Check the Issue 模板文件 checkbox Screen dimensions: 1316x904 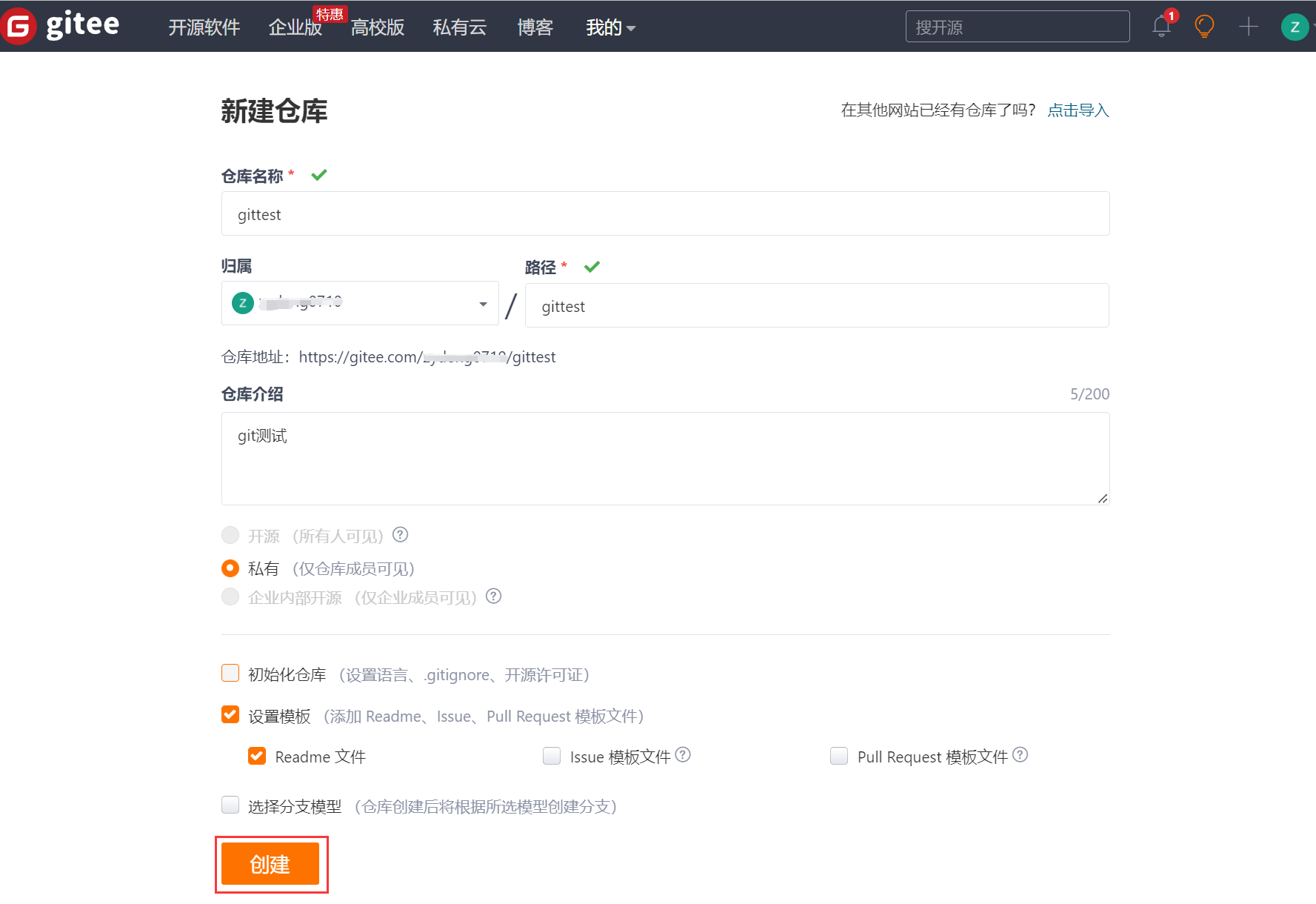point(552,756)
